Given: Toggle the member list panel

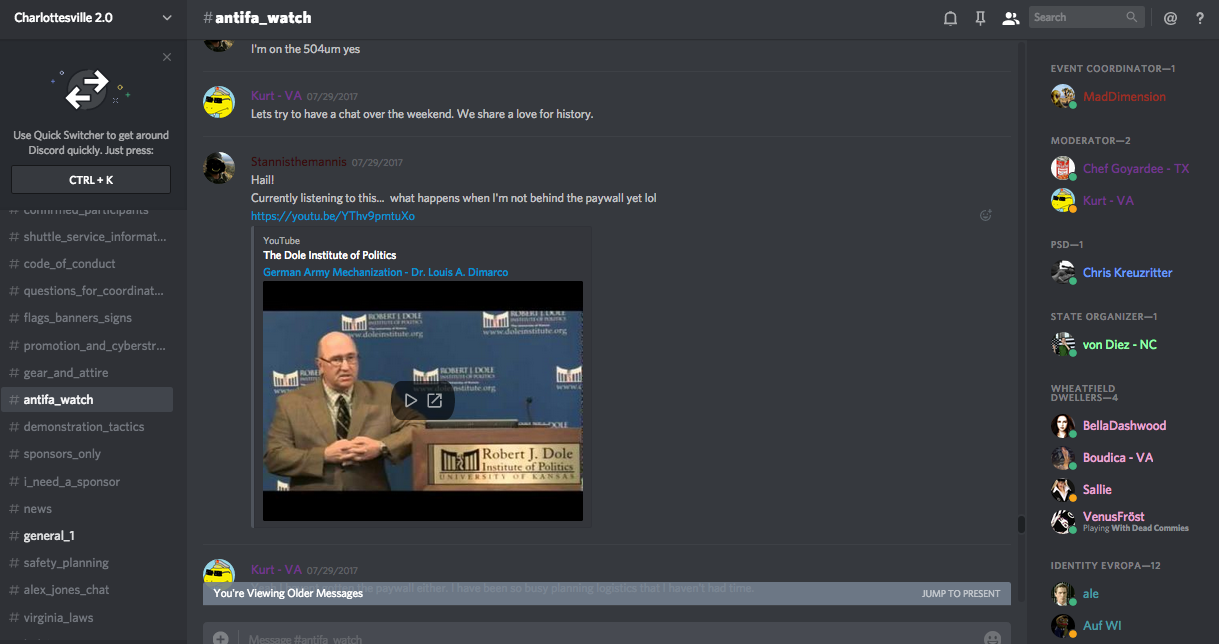Looking at the screenshot, I should 1011,18.
